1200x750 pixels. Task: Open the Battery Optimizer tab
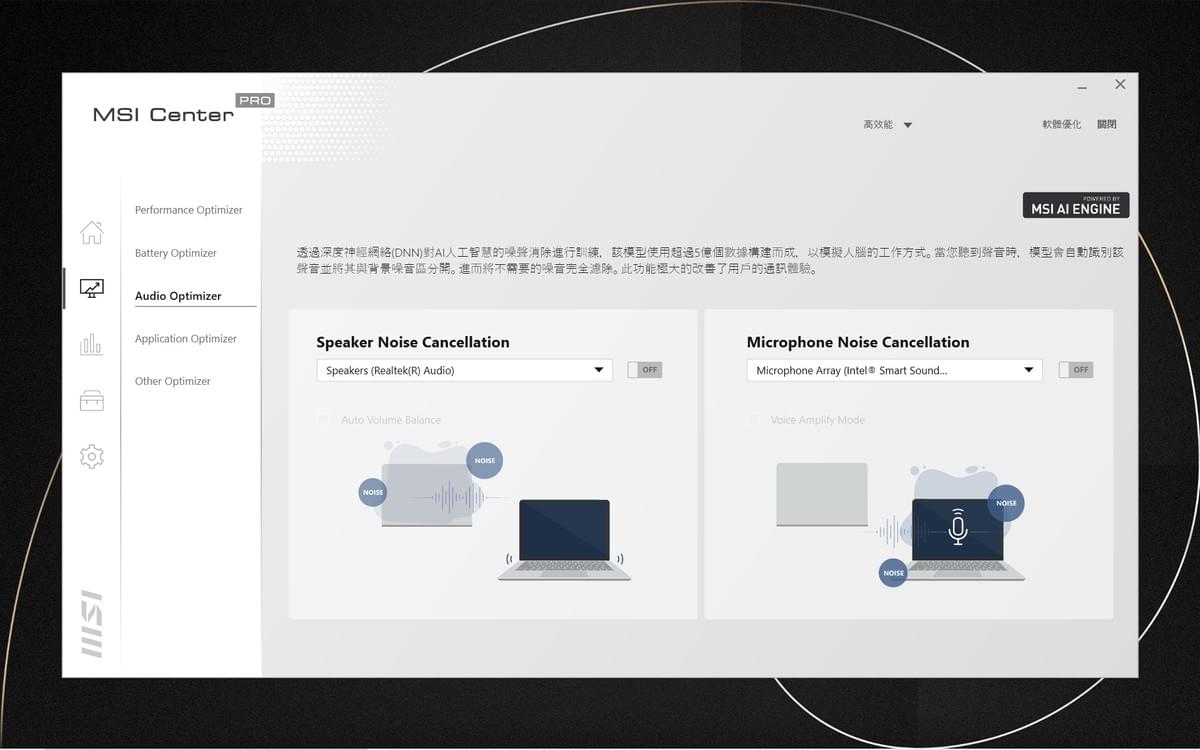click(x=176, y=253)
